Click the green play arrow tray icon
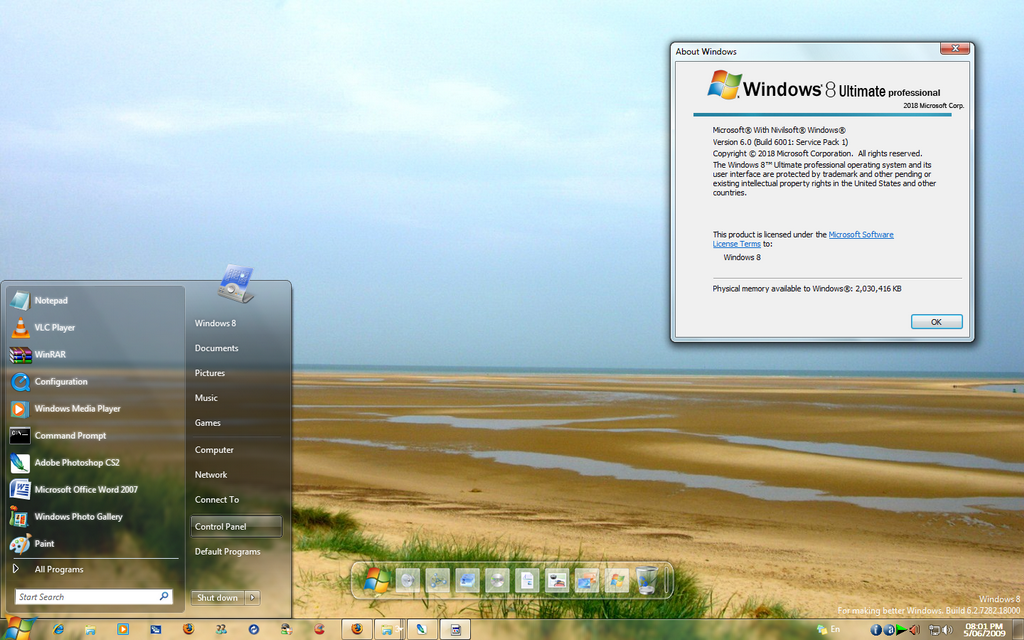The image size is (1024, 640). 902,630
